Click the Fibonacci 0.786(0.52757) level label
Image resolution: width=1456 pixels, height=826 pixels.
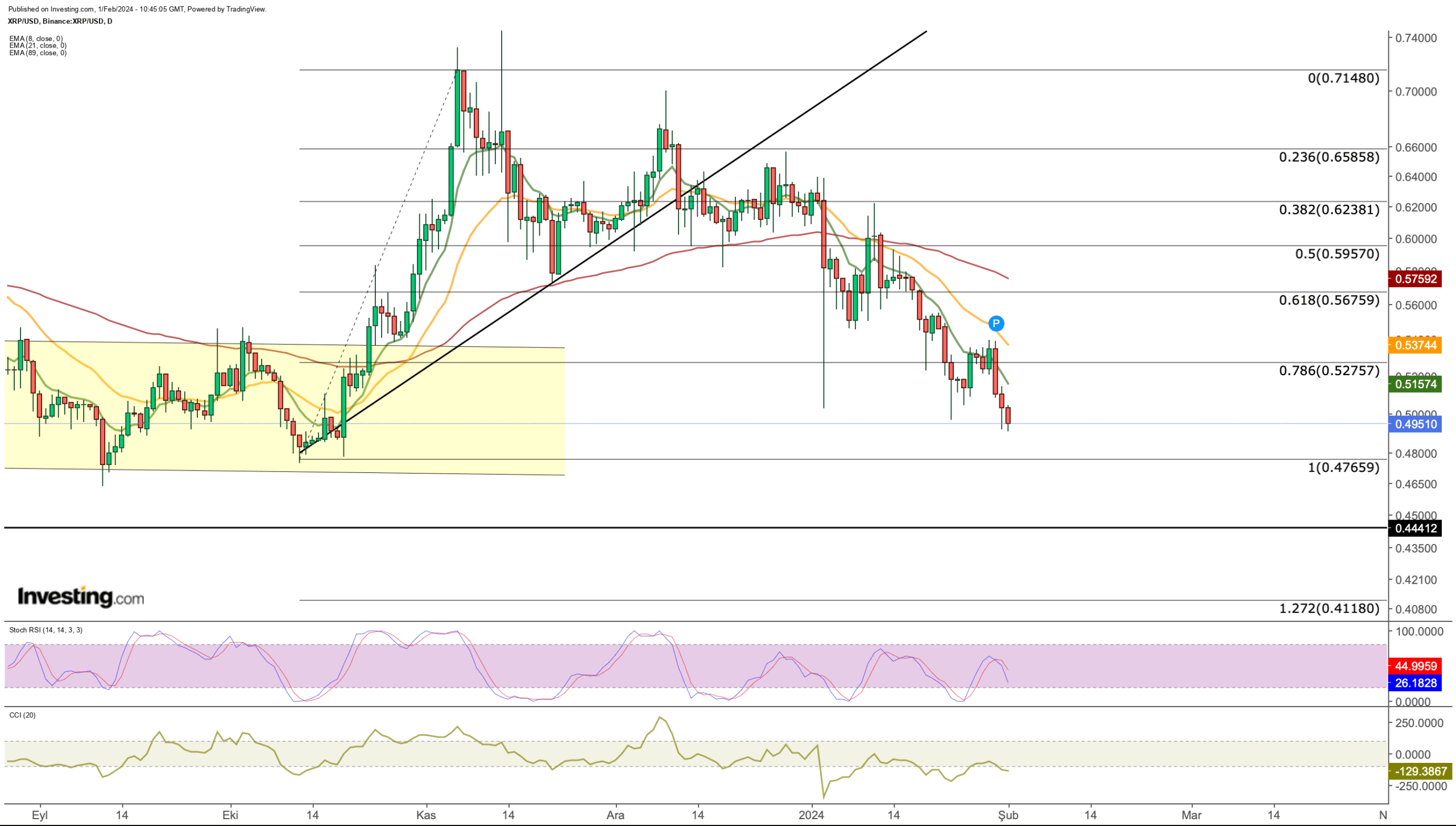click(x=1329, y=371)
